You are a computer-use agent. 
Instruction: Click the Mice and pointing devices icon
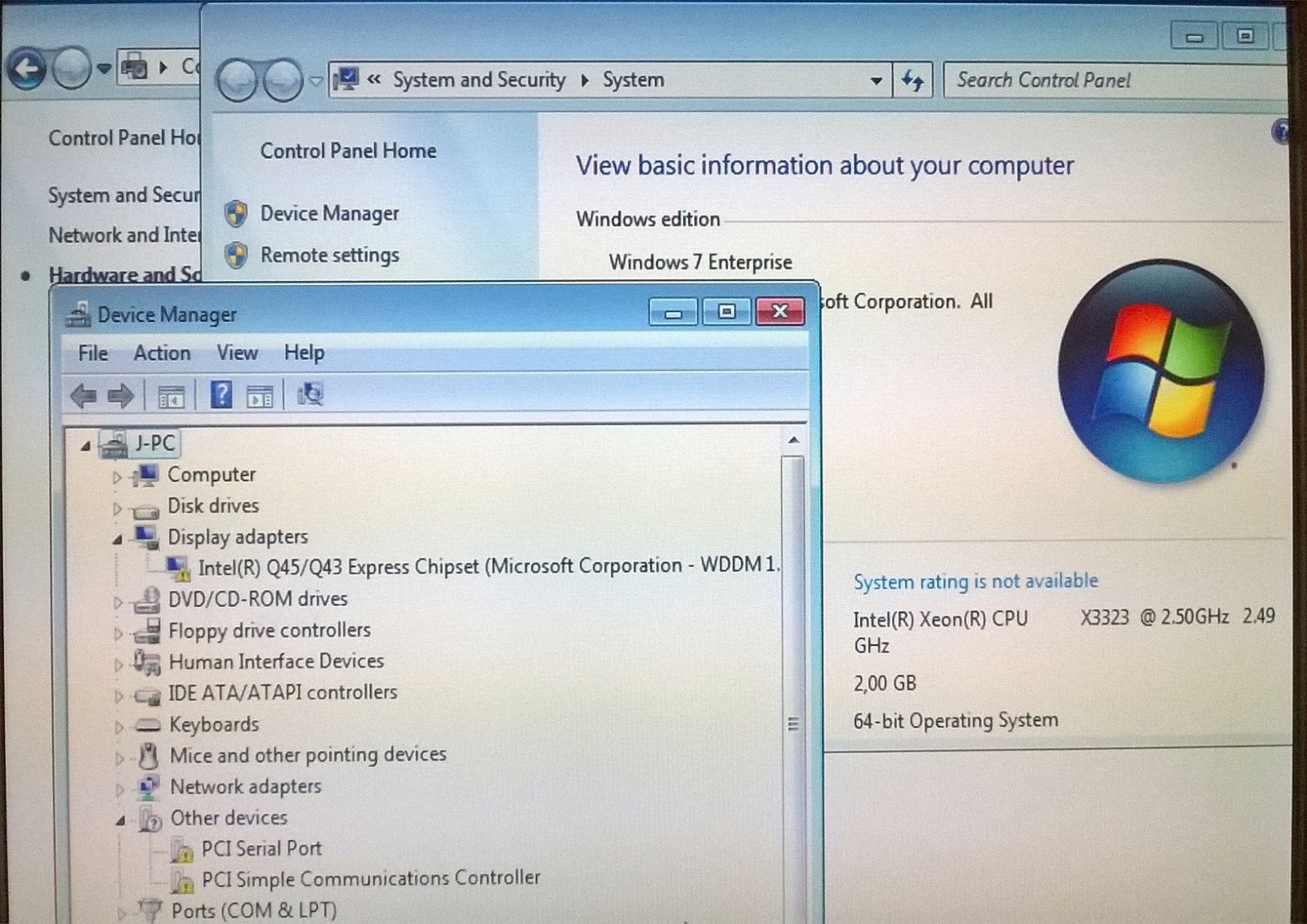[x=149, y=756]
